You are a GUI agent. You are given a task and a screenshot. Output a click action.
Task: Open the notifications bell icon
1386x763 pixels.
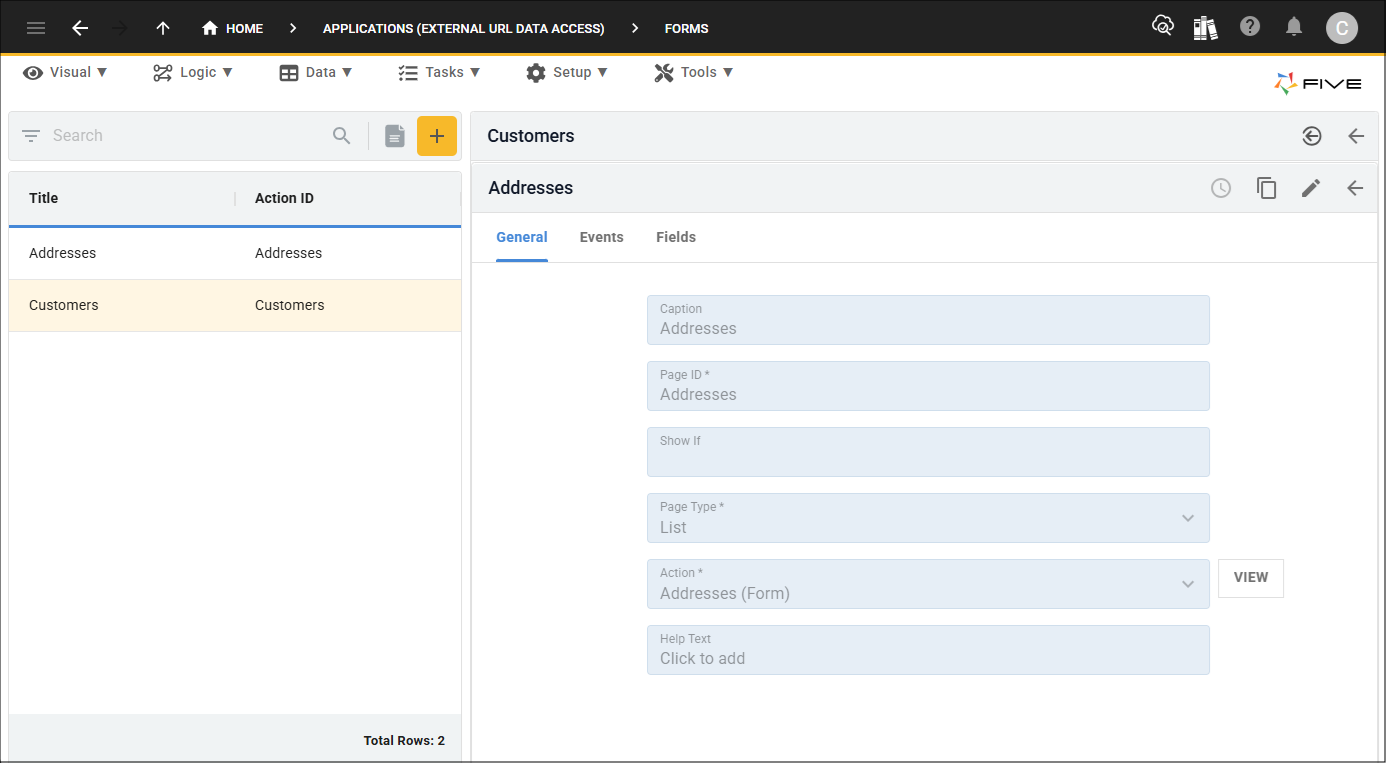click(x=1294, y=27)
